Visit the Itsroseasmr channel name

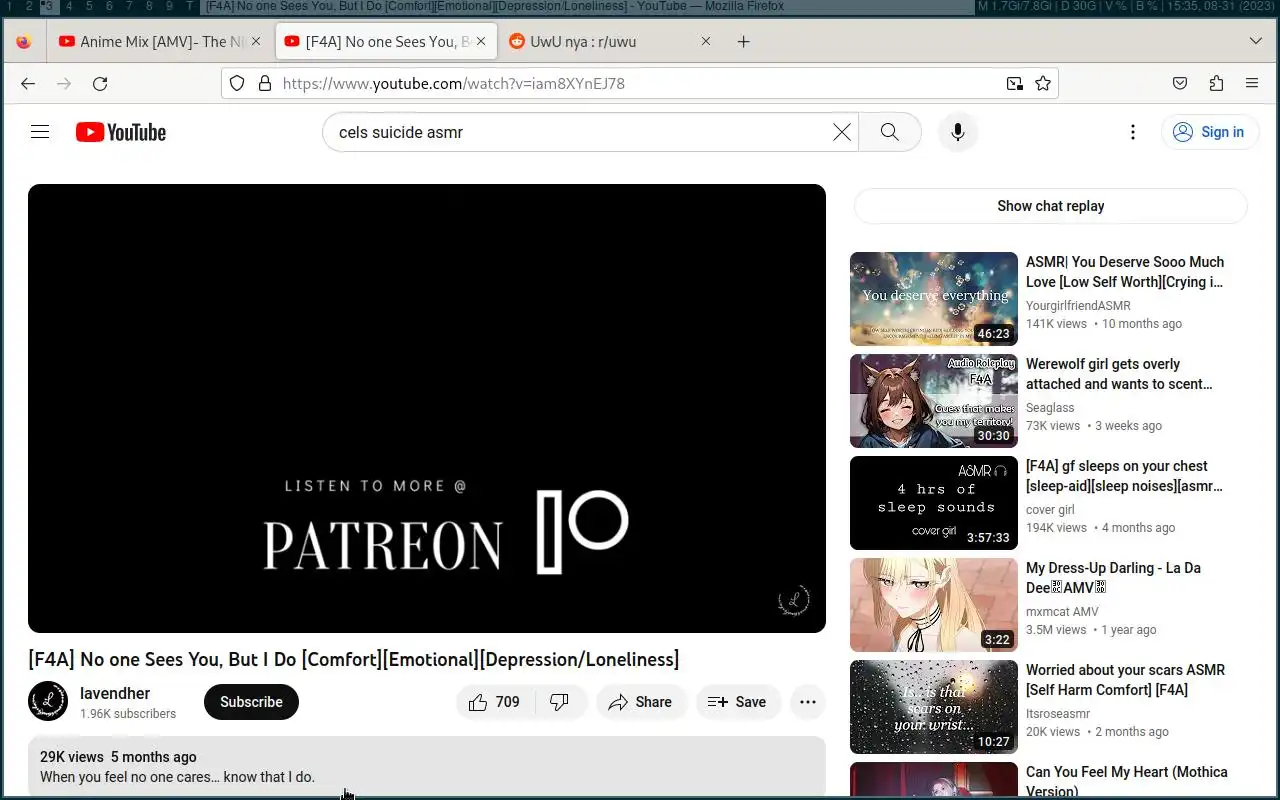coord(1058,714)
